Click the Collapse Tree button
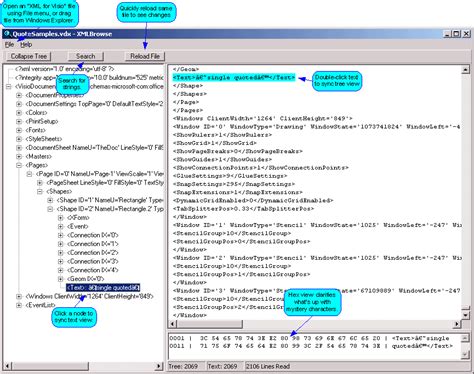Viewport: 474px width, 374px height. tap(29, 56)
